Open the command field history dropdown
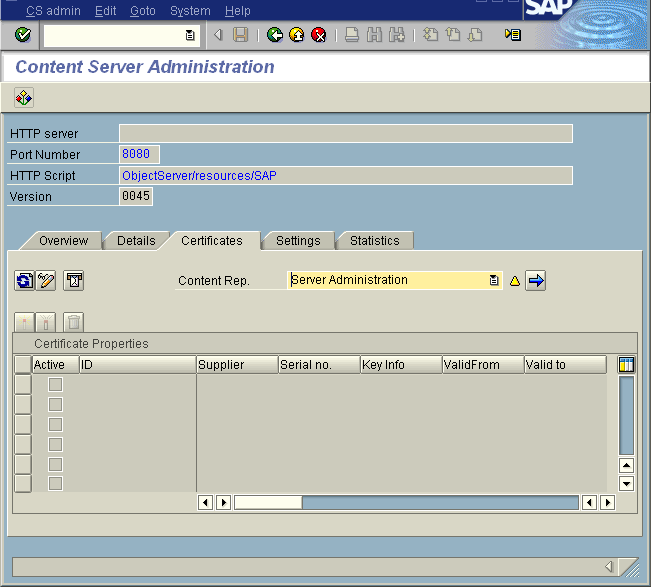This screenshot has width=651, height=587. click(190, 35)
